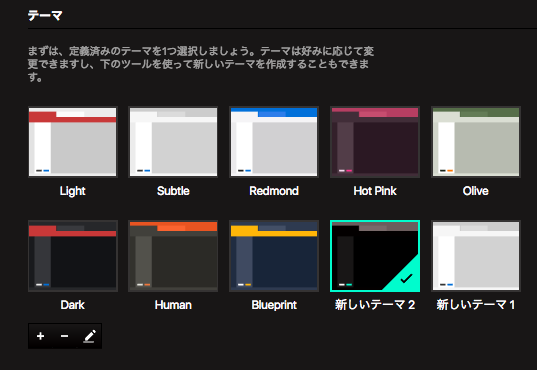
Task: Click the 新しいテーマ 2 label
Action: coord(375,305)
